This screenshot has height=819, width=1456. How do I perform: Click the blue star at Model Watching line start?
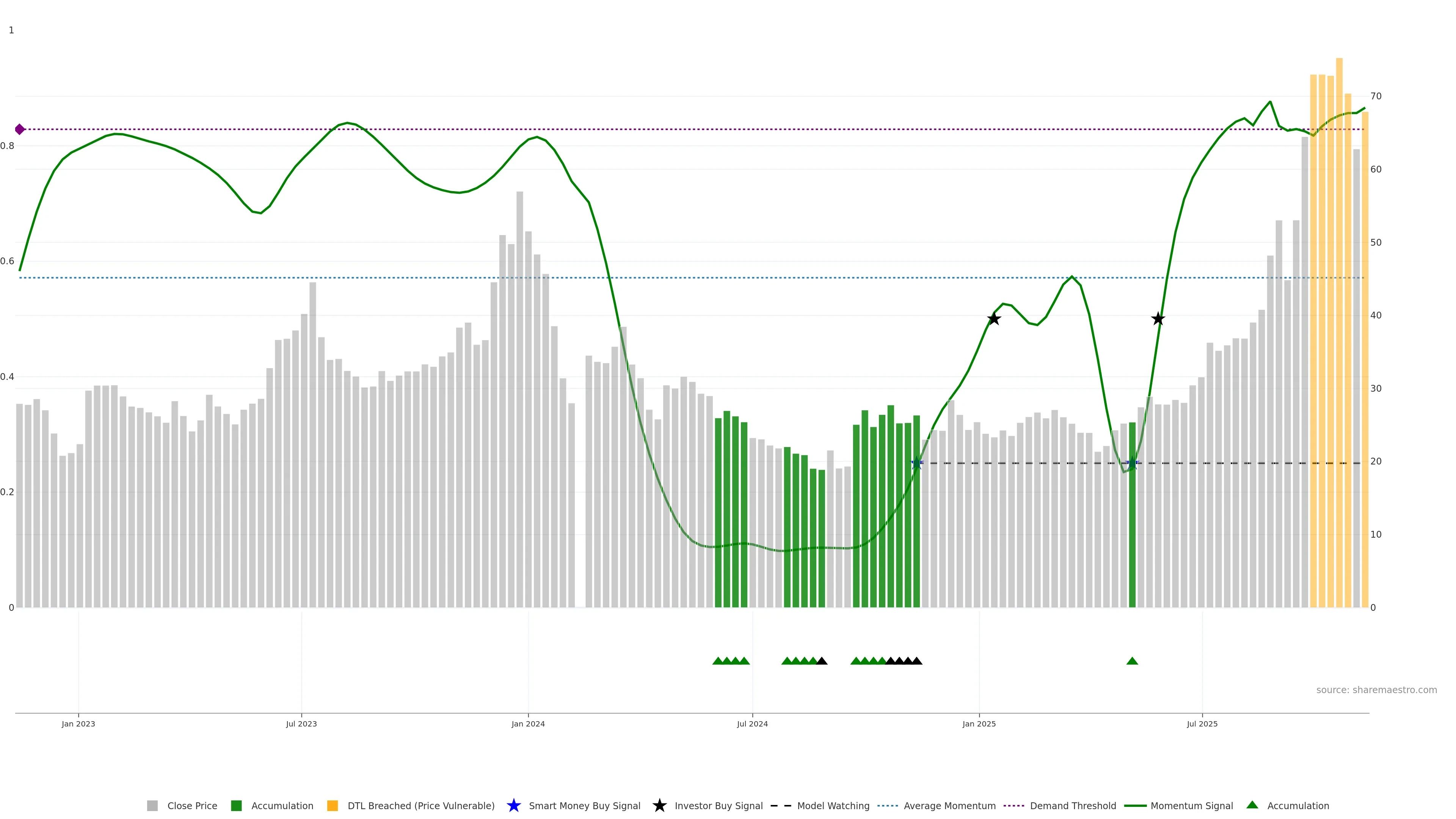point(917,463)
